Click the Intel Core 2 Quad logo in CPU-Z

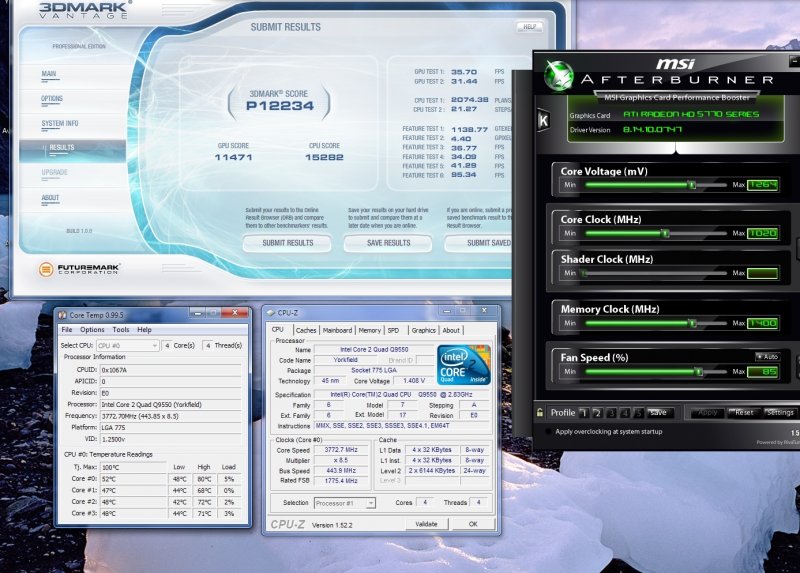[x=464, y=364]
